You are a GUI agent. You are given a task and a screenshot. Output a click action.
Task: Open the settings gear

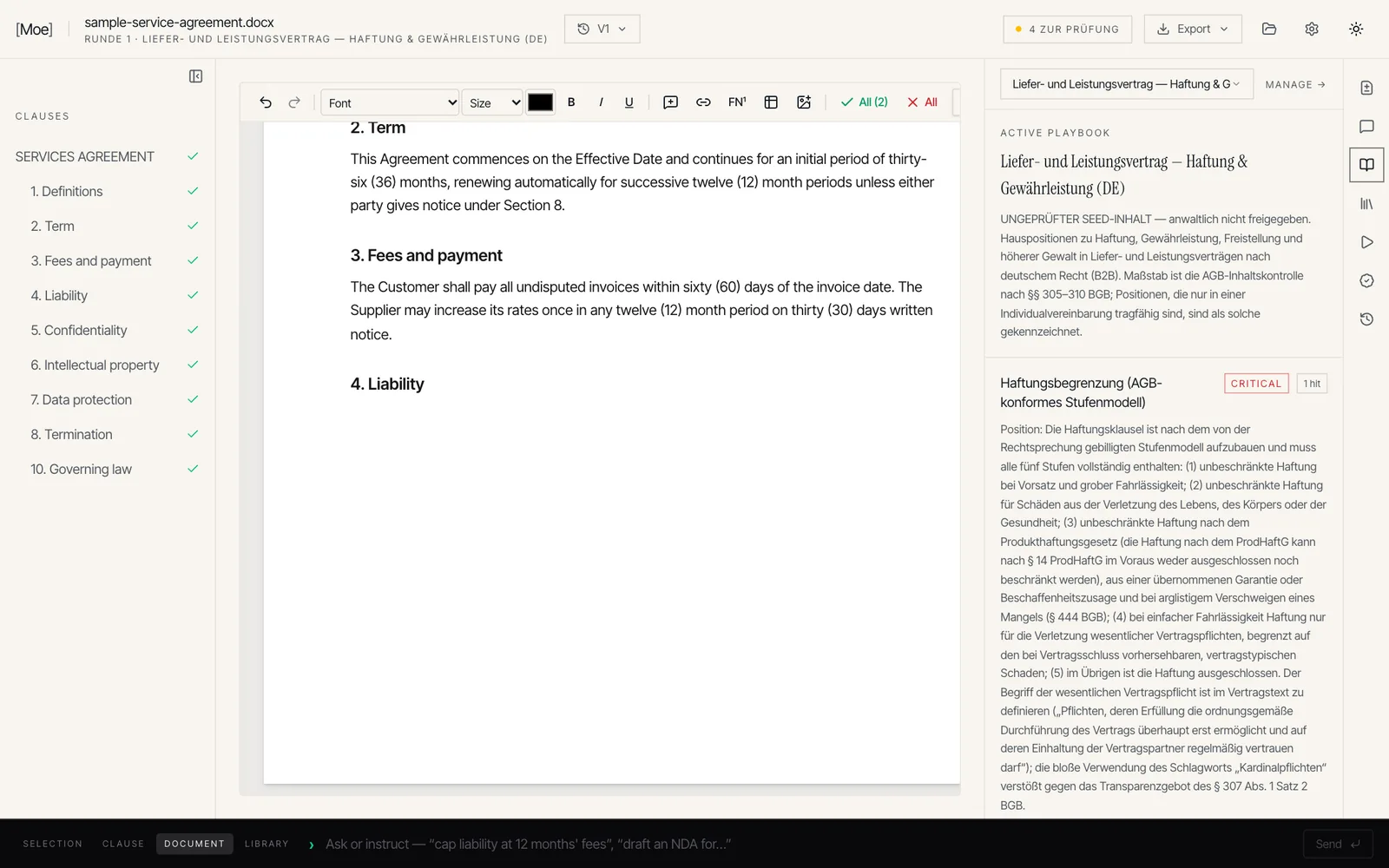tap(1312, 29)
